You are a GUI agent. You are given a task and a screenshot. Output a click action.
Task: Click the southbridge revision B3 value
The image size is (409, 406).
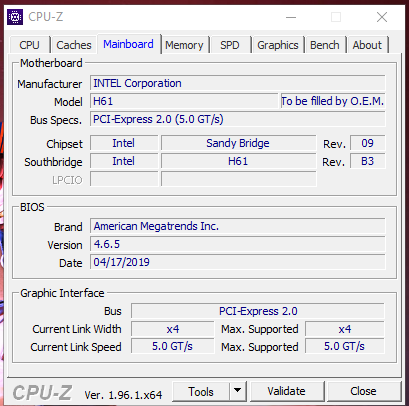pyautogui.click(x=367, y=161)
